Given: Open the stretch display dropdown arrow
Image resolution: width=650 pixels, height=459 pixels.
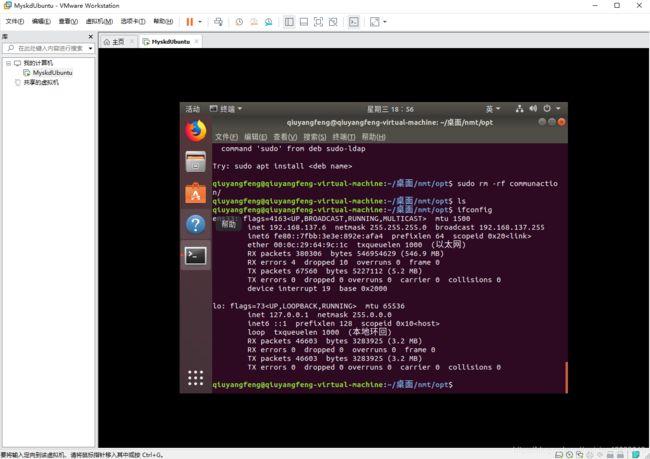Looking at the screenshot, I should click(385, 22).
